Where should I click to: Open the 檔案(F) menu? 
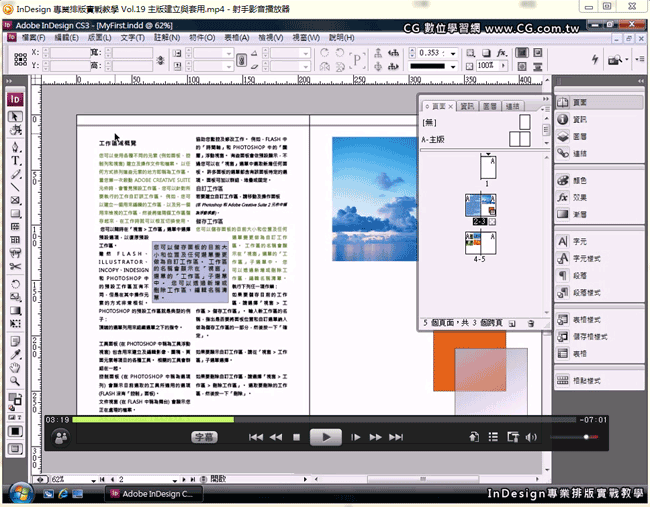[x=34, y=38]
